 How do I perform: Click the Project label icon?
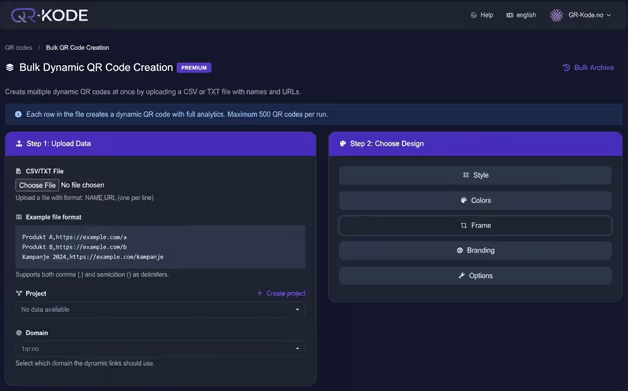click(x=19, y=293)
